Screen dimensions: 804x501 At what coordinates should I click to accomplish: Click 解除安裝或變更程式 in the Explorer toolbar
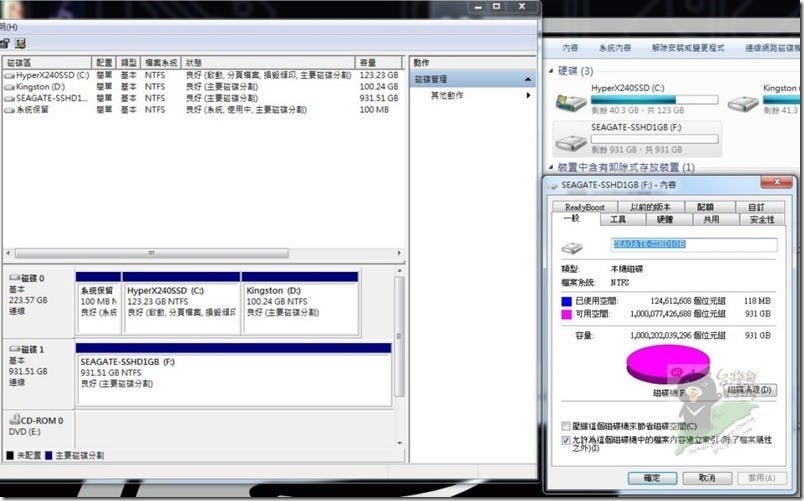tap(688, 48)
